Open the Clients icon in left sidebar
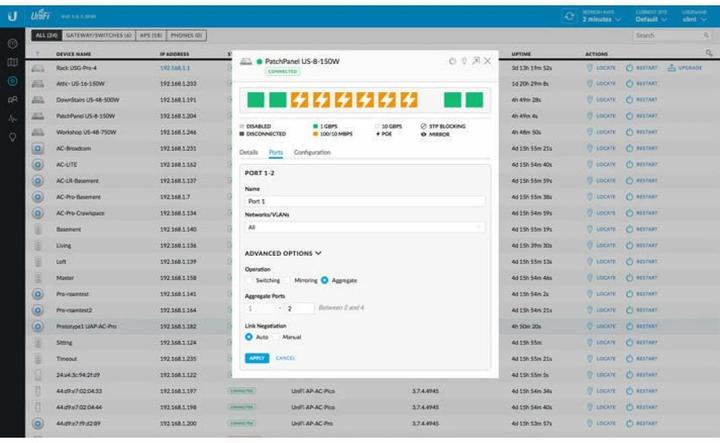Image resolution: width=720 pixels, height=443 pixels. point(12,100)
